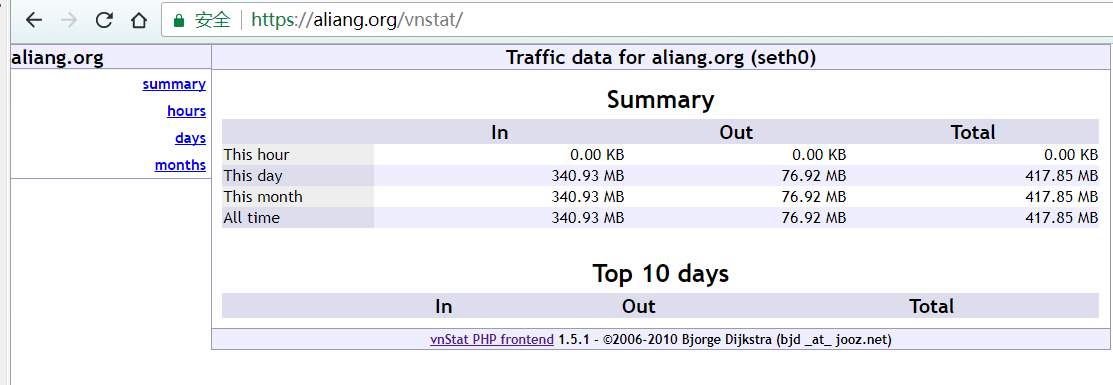The height and width of the screenshot is (385, 1113).
Task: Open the summary link in the sidebar
Action: click(x=174, y=84)
